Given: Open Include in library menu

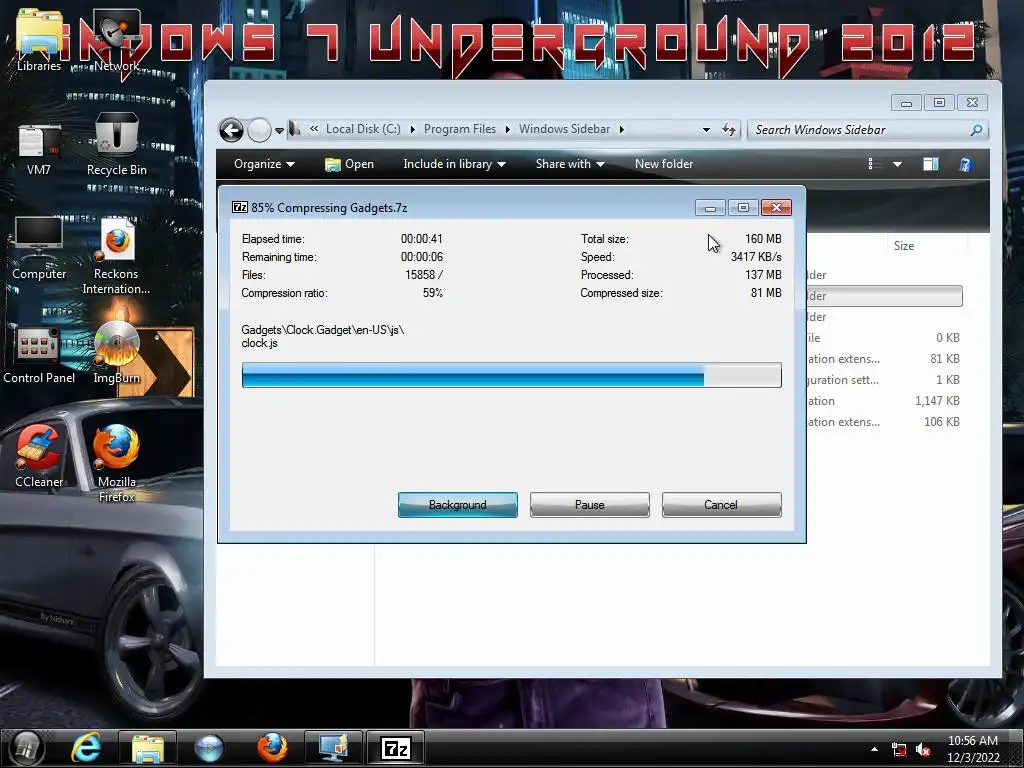Looking at the screenshot, I should point(454,164).
